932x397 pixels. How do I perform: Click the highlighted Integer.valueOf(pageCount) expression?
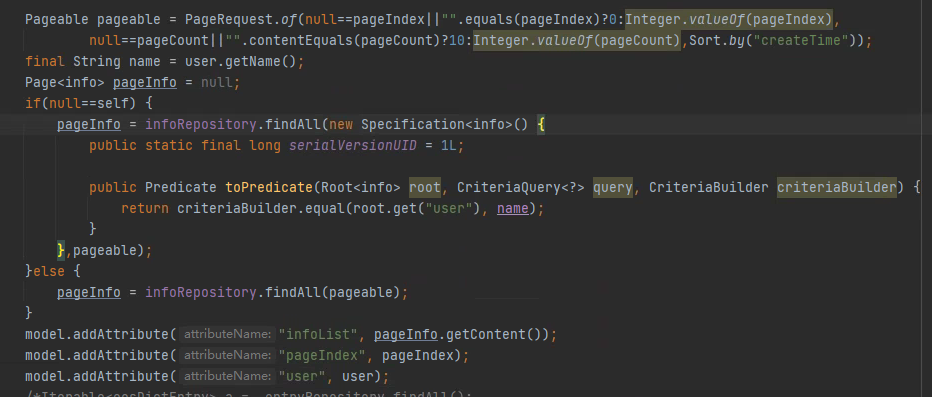pyautogui.click(x=577, y=41)
